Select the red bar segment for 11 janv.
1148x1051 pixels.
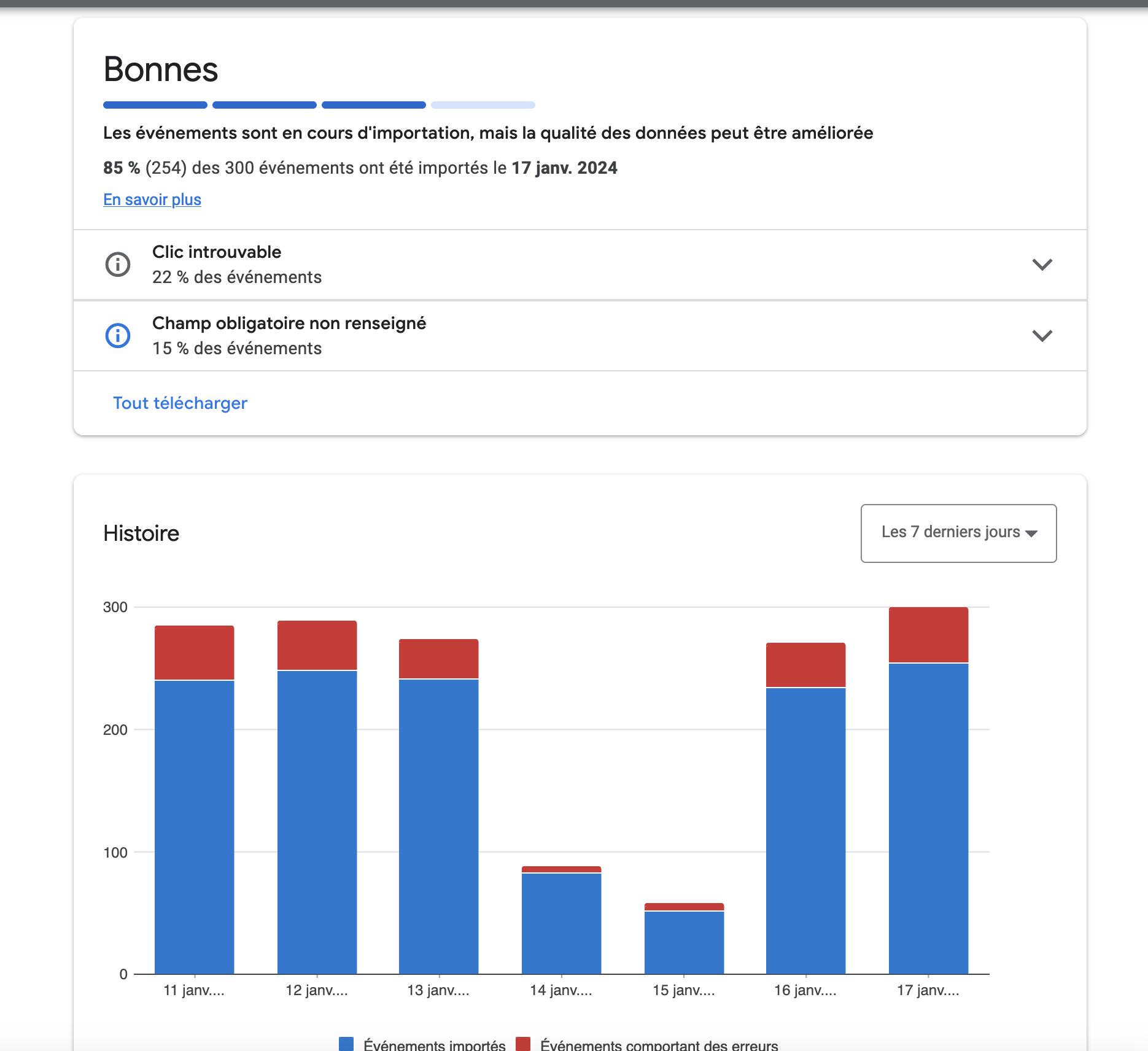(195, 653)
